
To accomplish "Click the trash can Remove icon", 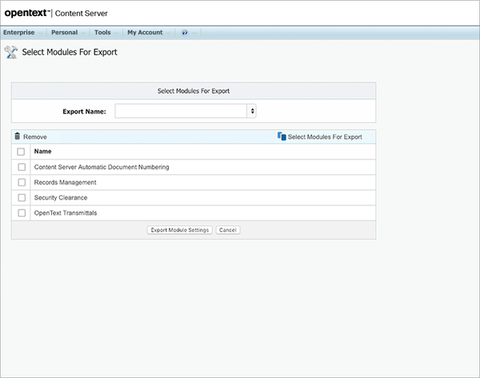I will (17, 136).
